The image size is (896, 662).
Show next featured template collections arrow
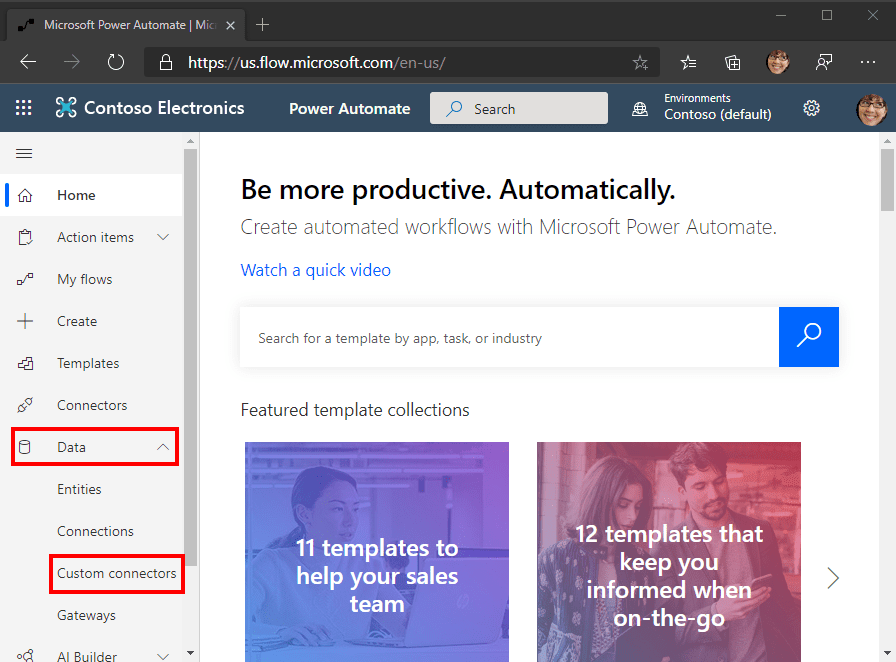(833, 578)
